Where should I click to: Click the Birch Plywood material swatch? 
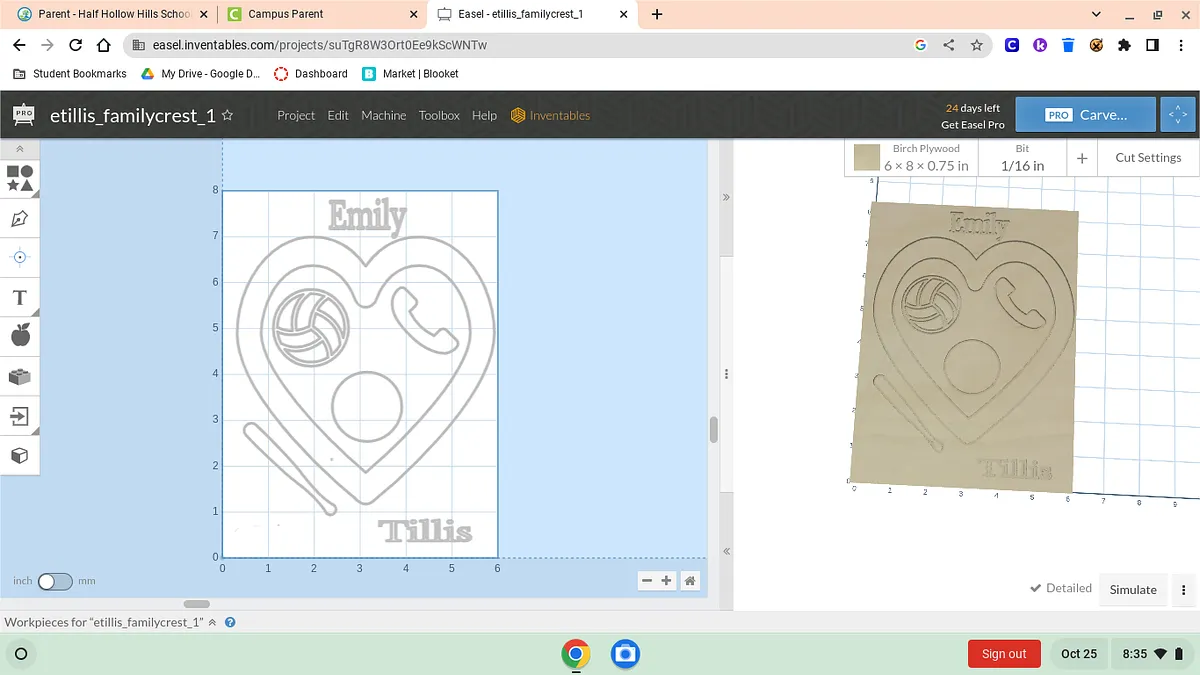coord(867,158)
